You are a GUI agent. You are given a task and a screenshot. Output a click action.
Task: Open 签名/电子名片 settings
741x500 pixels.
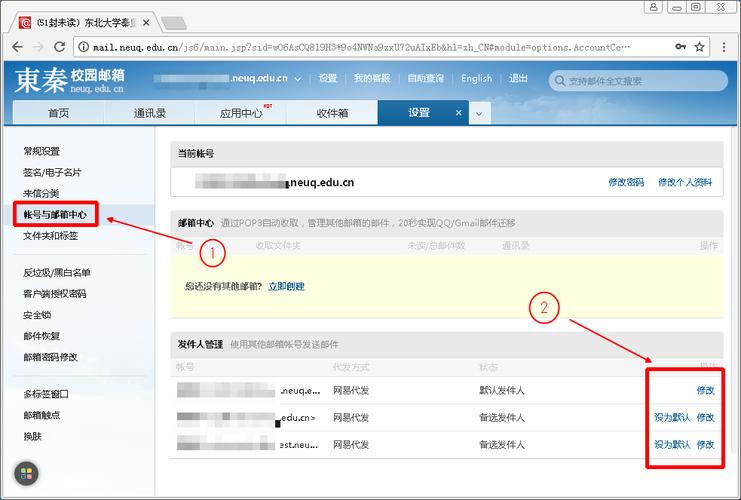(52, 172)
